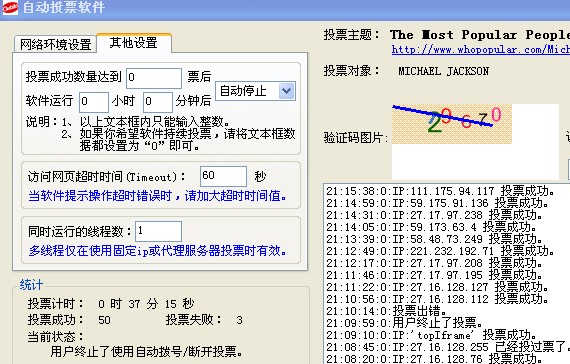
Task: Select log line 用户终止了投票
Action: pyautogui.click(x=404, y=323)
